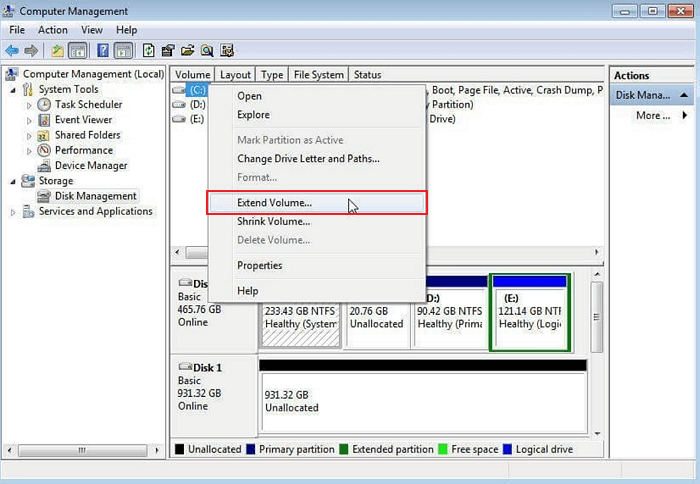
Task: Select the Disk 1 unallocated 931.32 GB block
Action: point(420,401)
